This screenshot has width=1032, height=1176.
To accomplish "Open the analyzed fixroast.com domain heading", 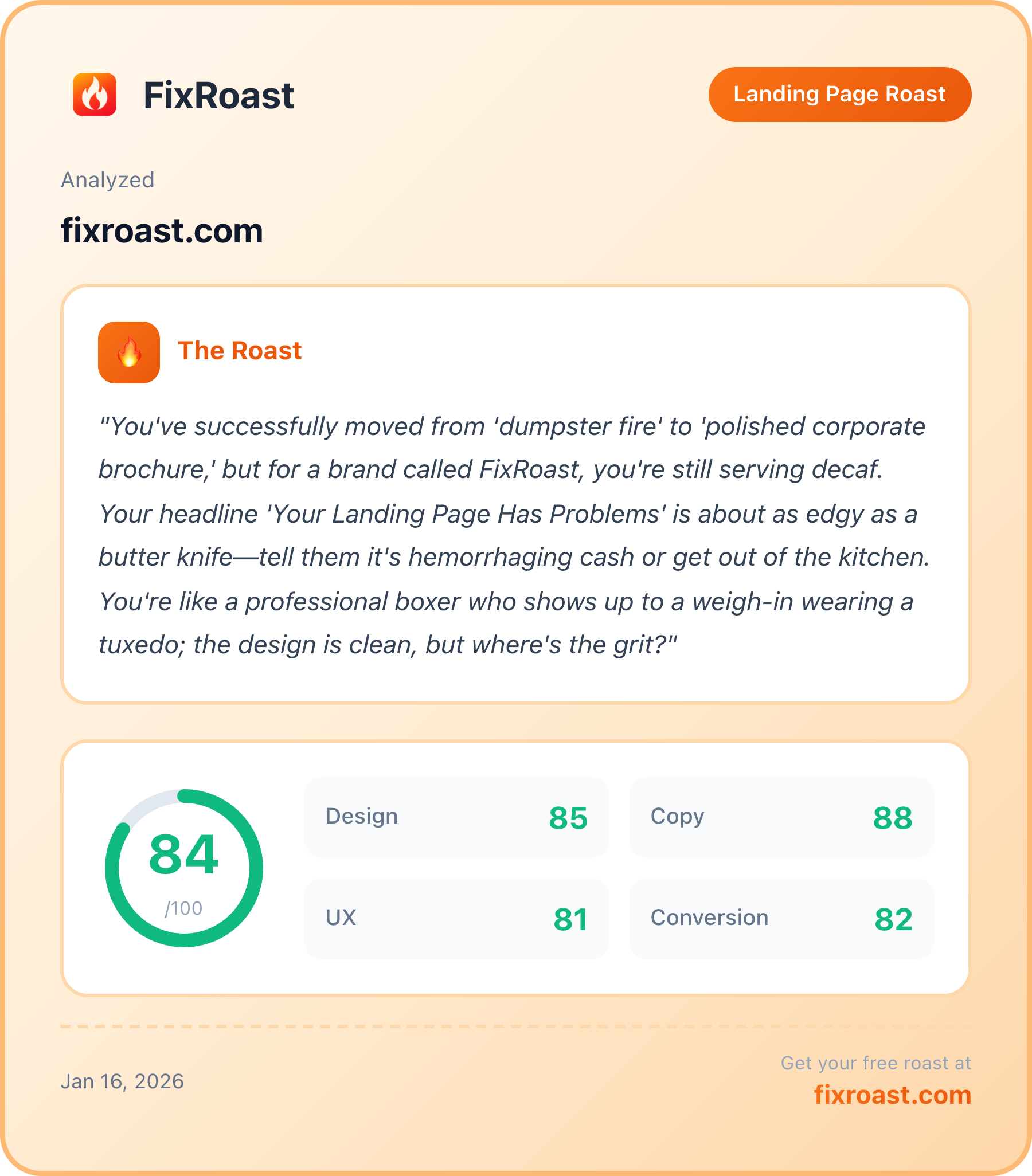I will pos(162,231).
